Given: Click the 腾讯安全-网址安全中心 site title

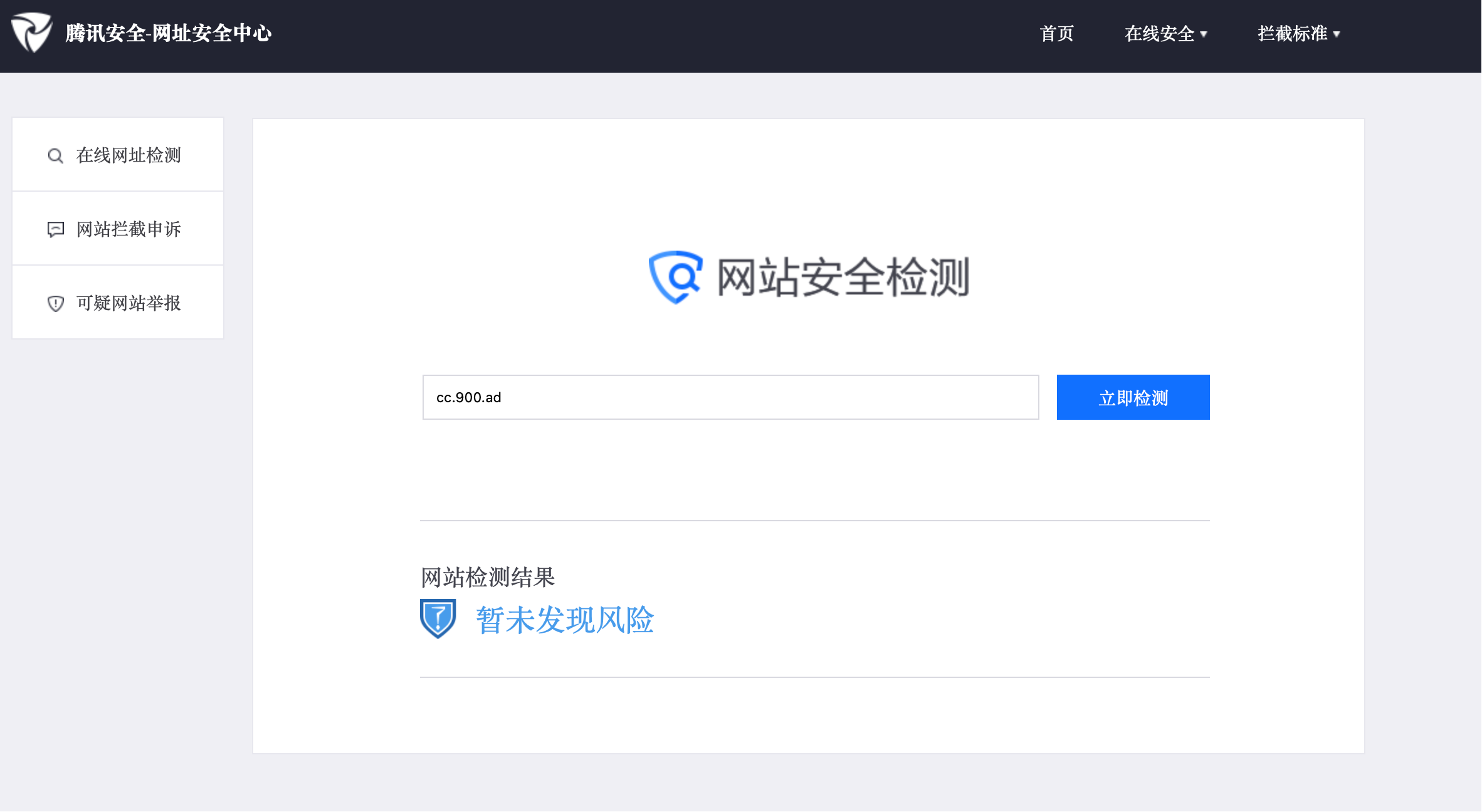Looking at the screenshot, I should (x=168, y=33).
